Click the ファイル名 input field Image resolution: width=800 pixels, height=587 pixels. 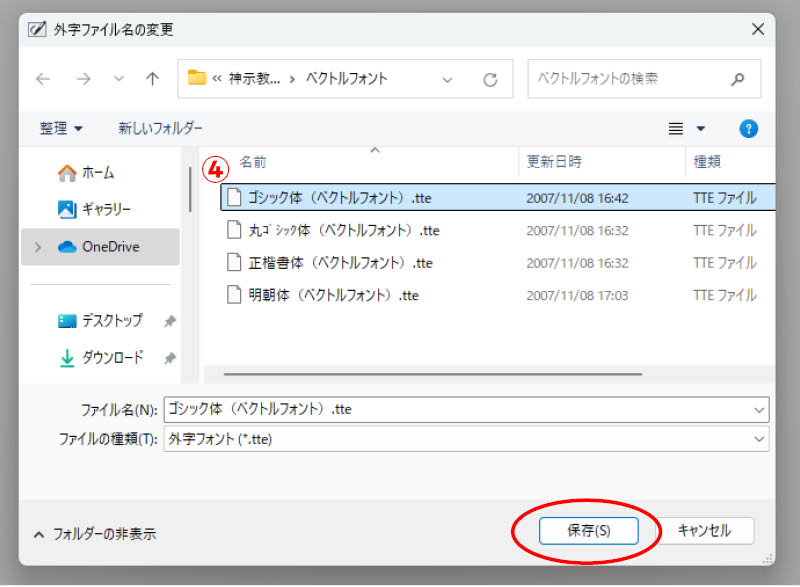466,410
